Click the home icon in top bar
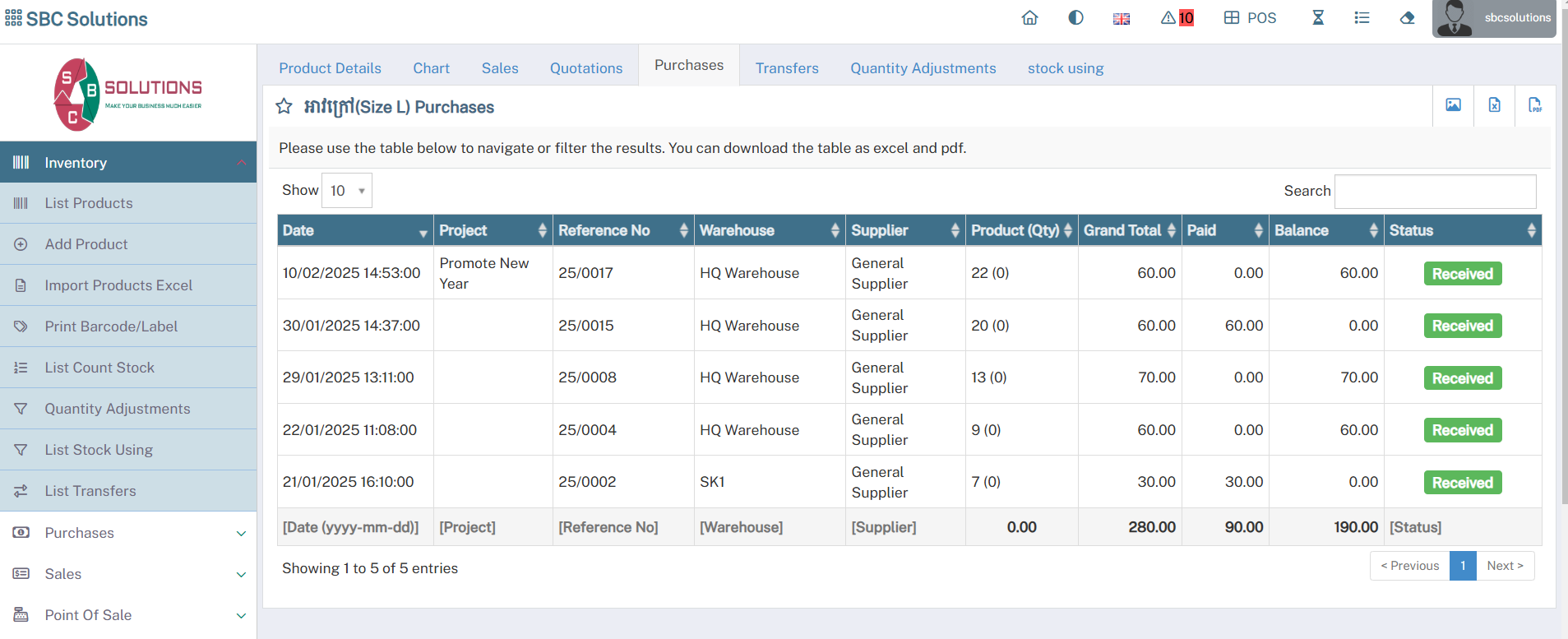 click(1029, 18)
